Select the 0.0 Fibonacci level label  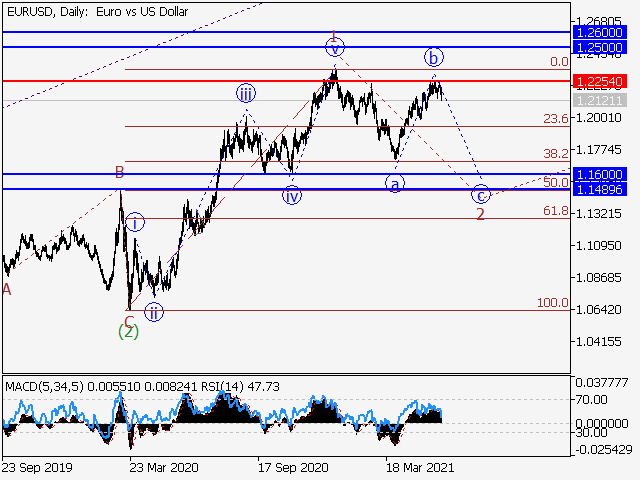point(559,62)
